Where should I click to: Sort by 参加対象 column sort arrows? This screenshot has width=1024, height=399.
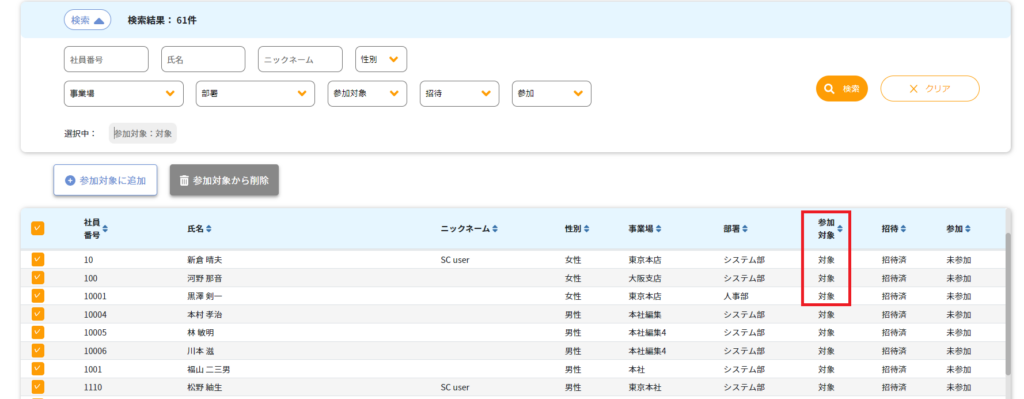tap(840, 229)
